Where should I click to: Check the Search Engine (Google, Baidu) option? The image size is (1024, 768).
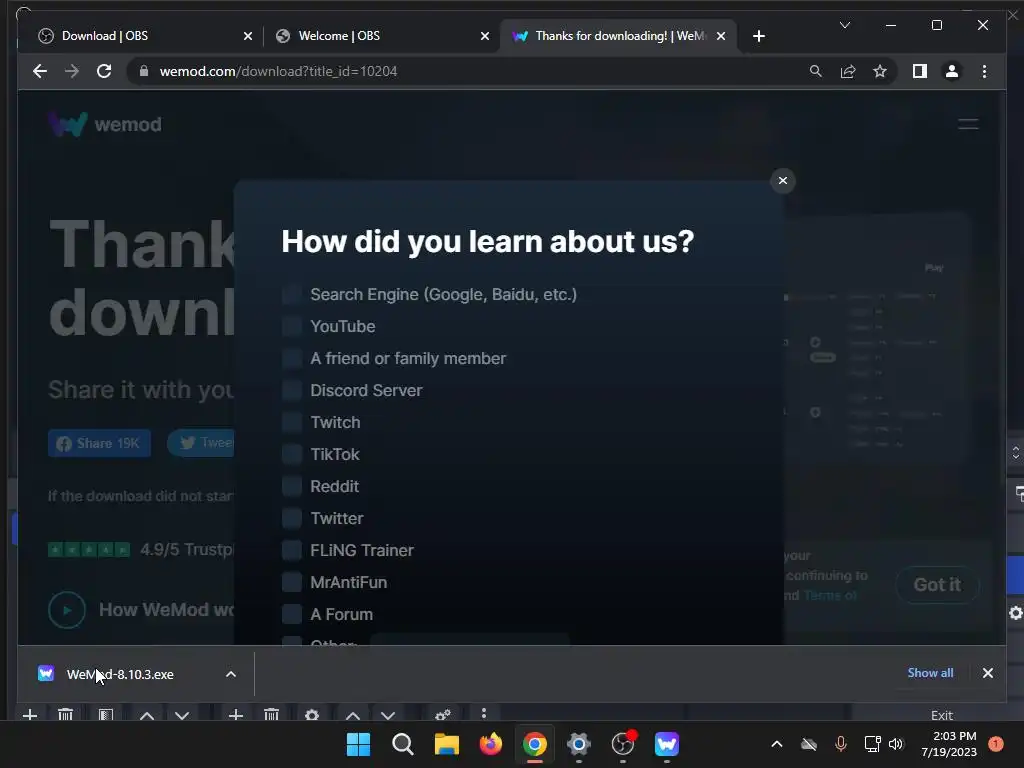tap(292, 295)
